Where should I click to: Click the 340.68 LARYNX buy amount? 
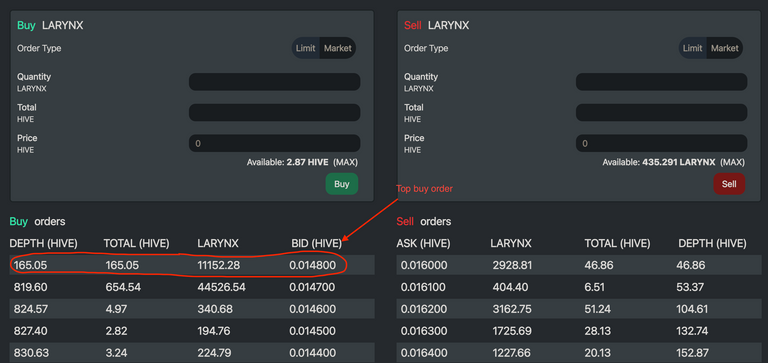pyautogui.click(x=215, y=309)
